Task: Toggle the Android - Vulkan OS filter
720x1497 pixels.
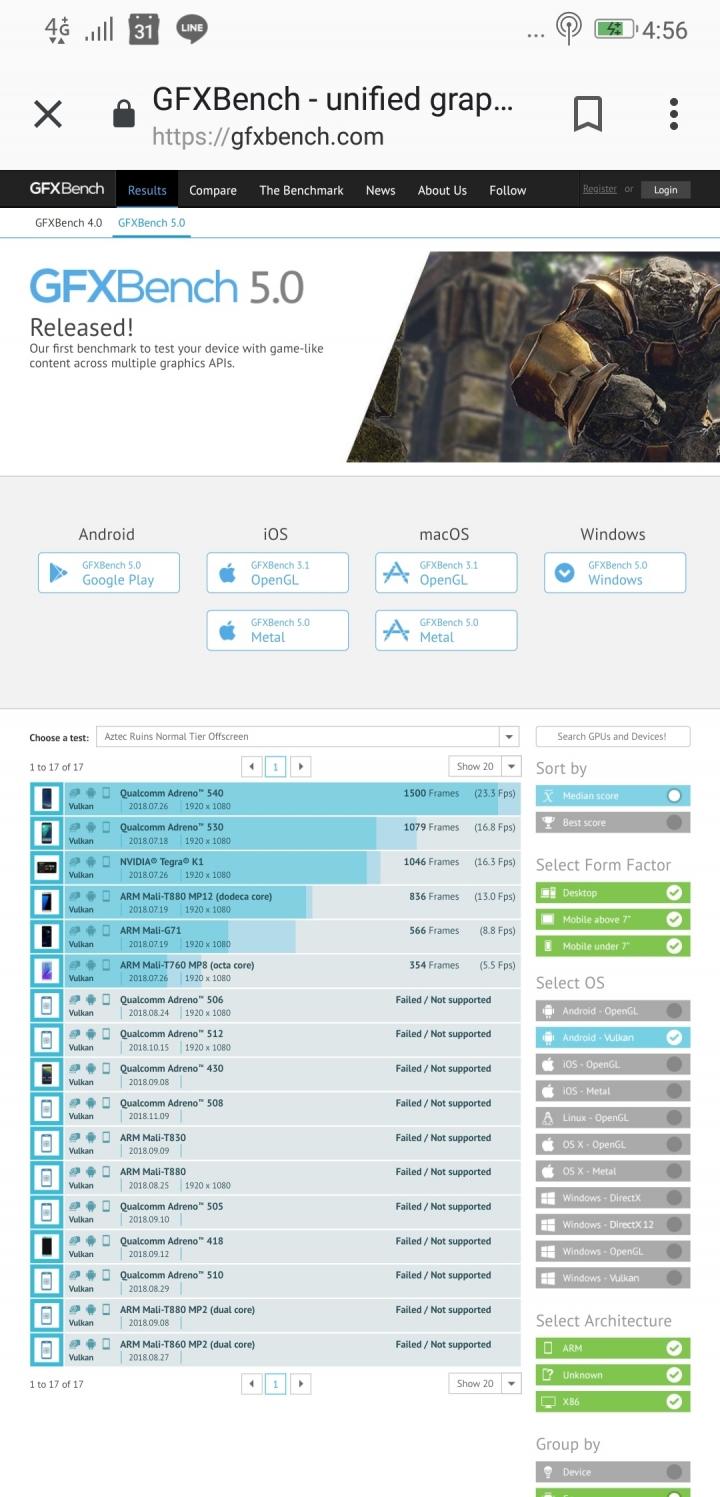Action: 613,1038
